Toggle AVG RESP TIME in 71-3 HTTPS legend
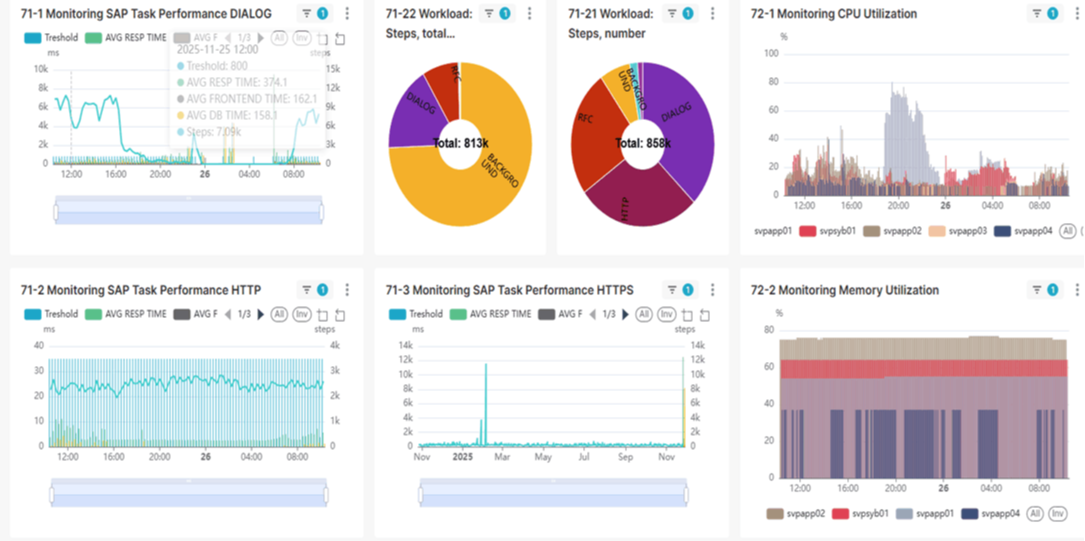1085x541 pixels. pyautogui.click(x=491, y=314)
